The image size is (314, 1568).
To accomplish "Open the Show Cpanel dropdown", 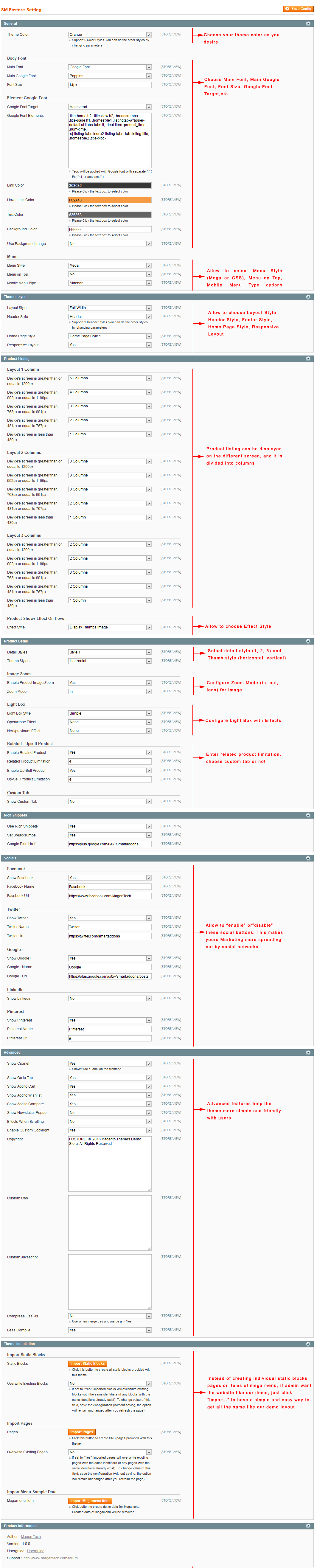I will [110, 1064].
